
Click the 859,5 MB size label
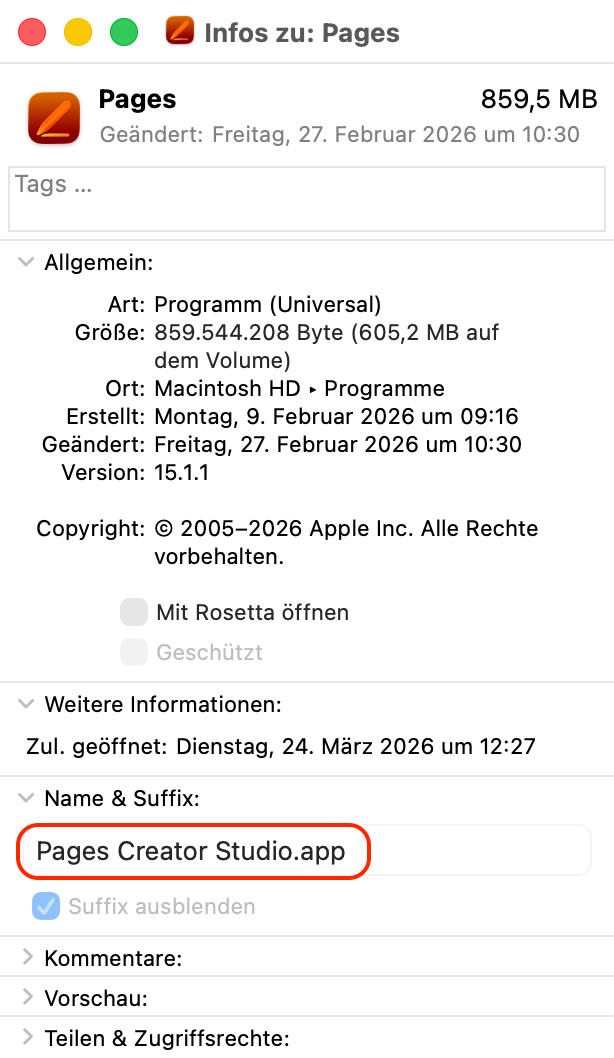pos(539,100)
